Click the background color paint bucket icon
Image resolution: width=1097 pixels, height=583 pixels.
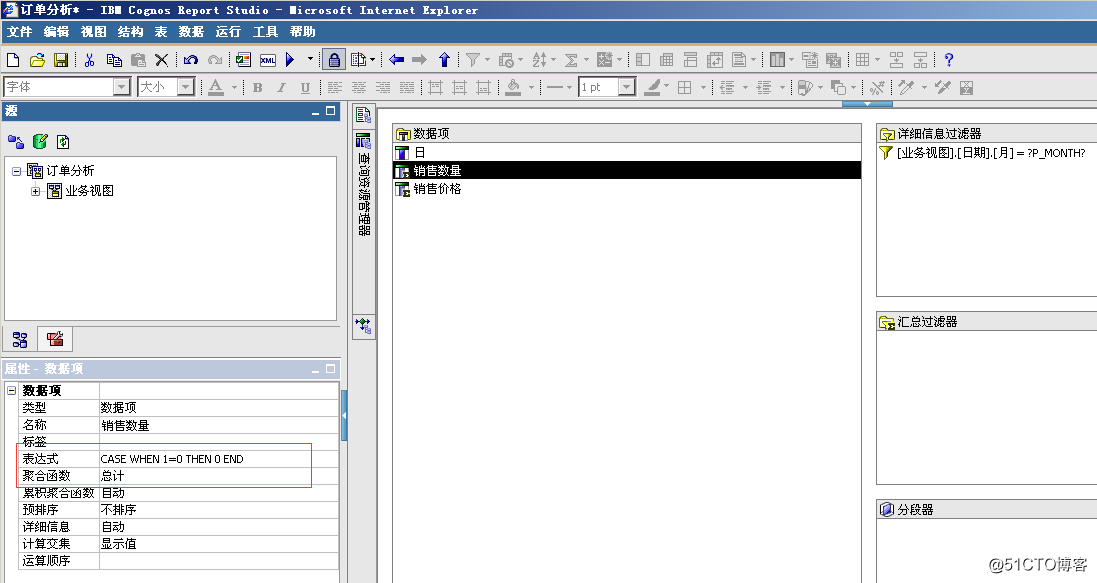tap(514, 87)
